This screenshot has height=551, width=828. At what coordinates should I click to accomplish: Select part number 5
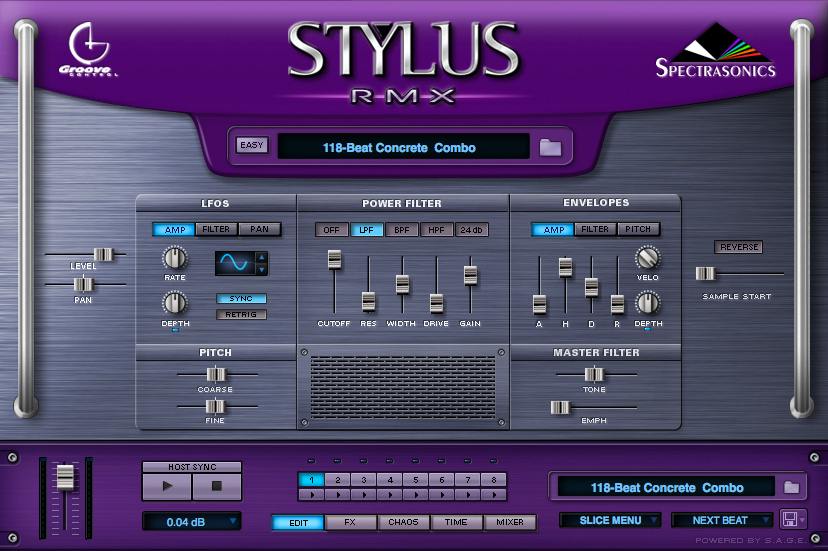(x=416, y=480)
